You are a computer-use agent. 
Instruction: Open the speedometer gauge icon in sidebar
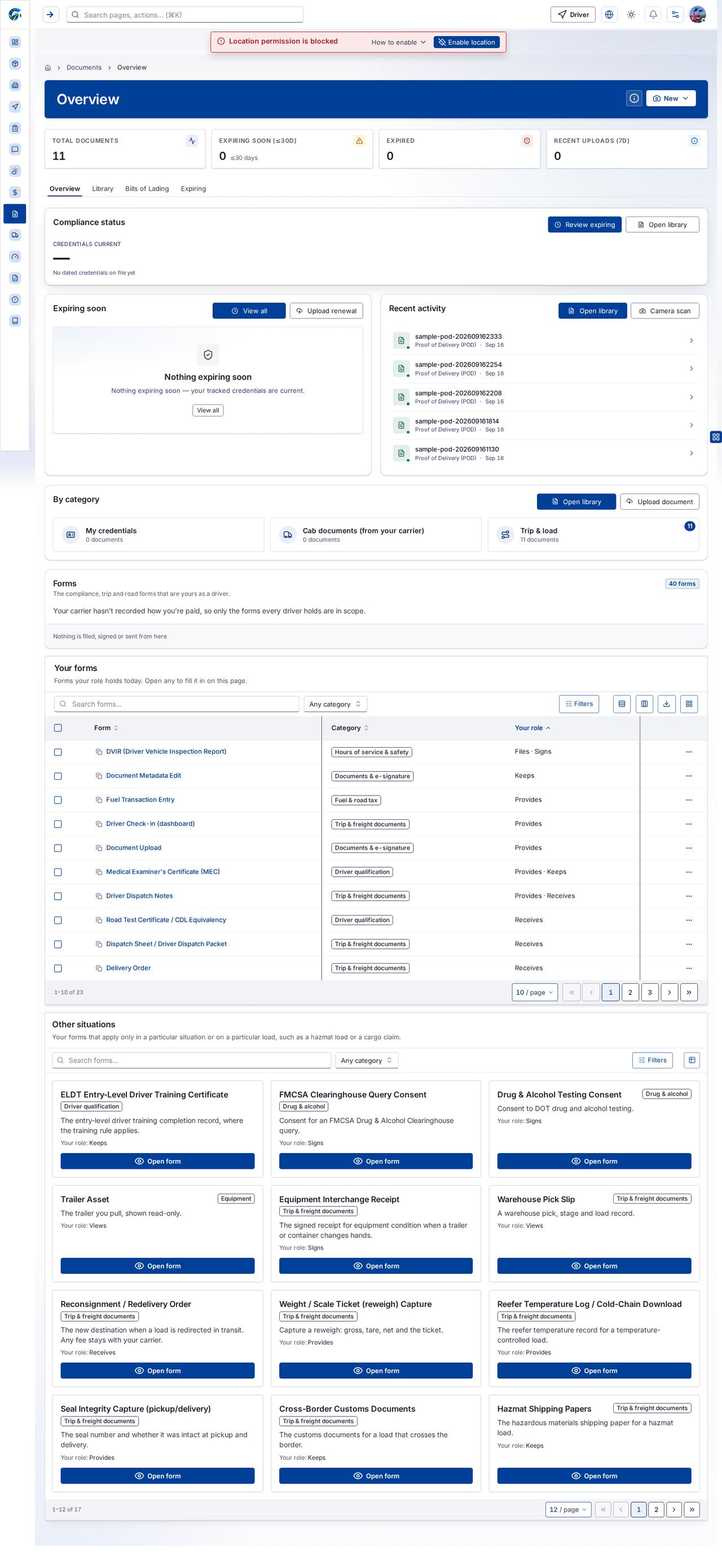pyautogui.click(x=15, y=257)
